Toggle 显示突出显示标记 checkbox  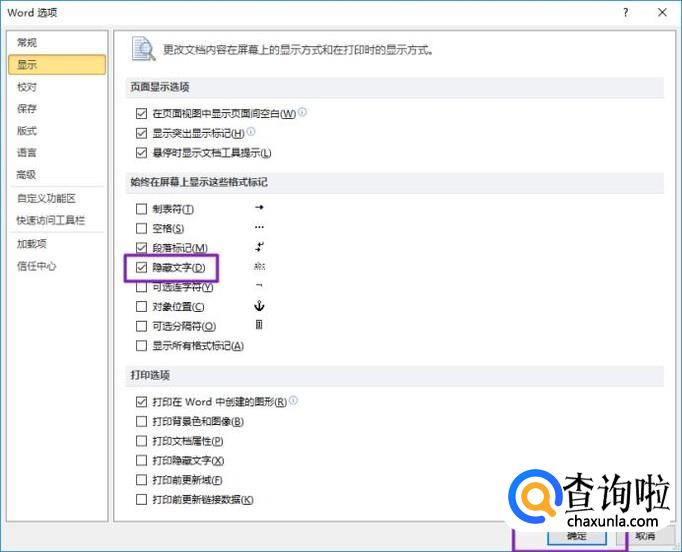[141, 133]
